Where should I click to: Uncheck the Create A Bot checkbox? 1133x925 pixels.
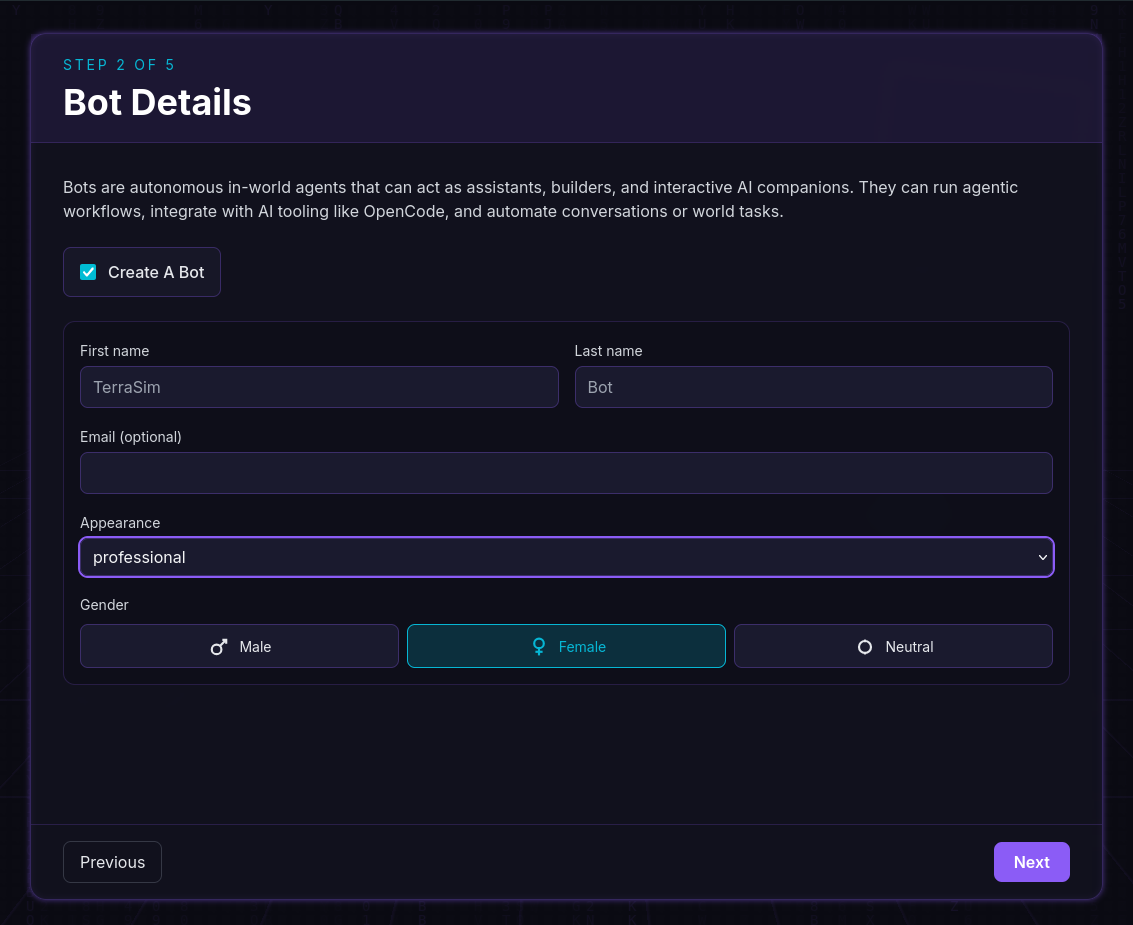[88, 272]
